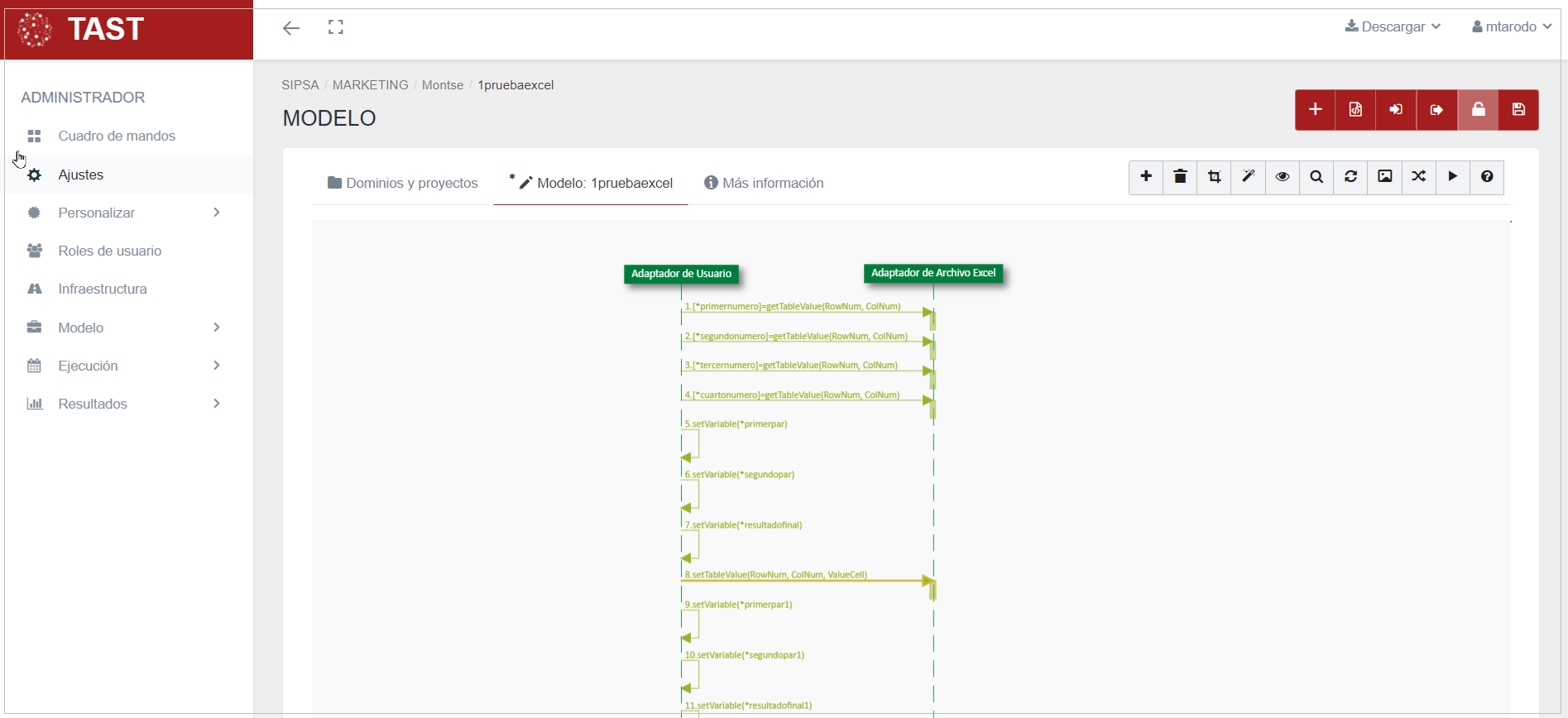This screenshot has height=718, width=1568.
Task: Expand the Ejecución sidebar menu
Action: pos(124,366)
